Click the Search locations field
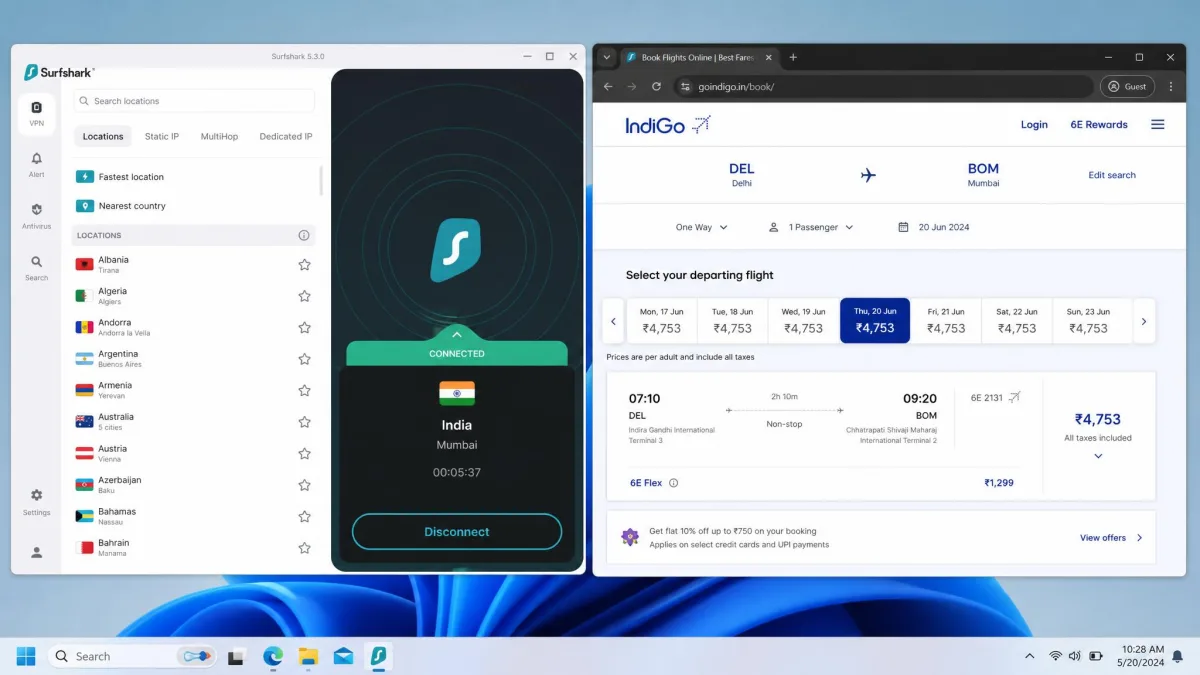This screenshot has width=1200, height=675. [194, 101]
